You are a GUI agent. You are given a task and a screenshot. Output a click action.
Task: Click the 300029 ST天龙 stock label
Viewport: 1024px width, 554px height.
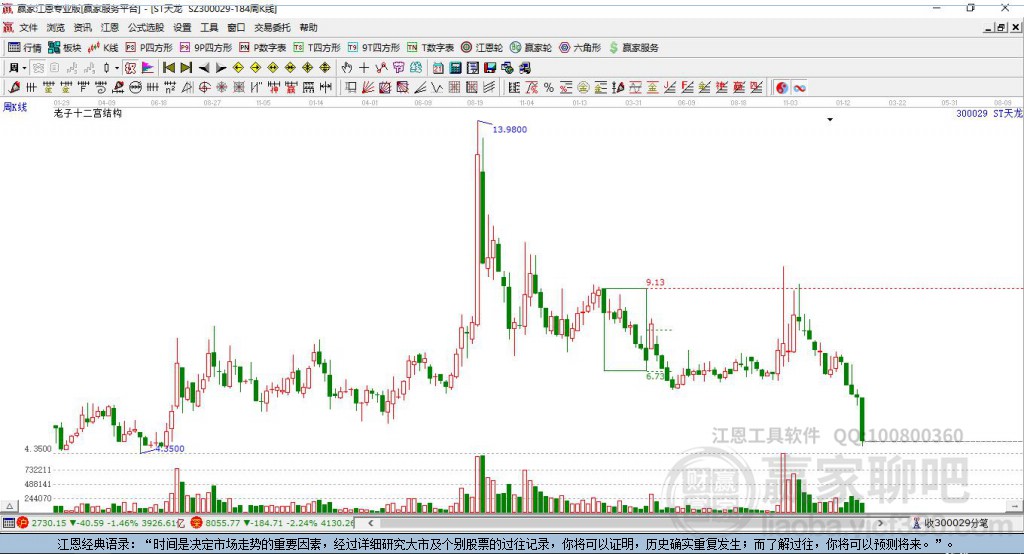click(x=989, y=113)
